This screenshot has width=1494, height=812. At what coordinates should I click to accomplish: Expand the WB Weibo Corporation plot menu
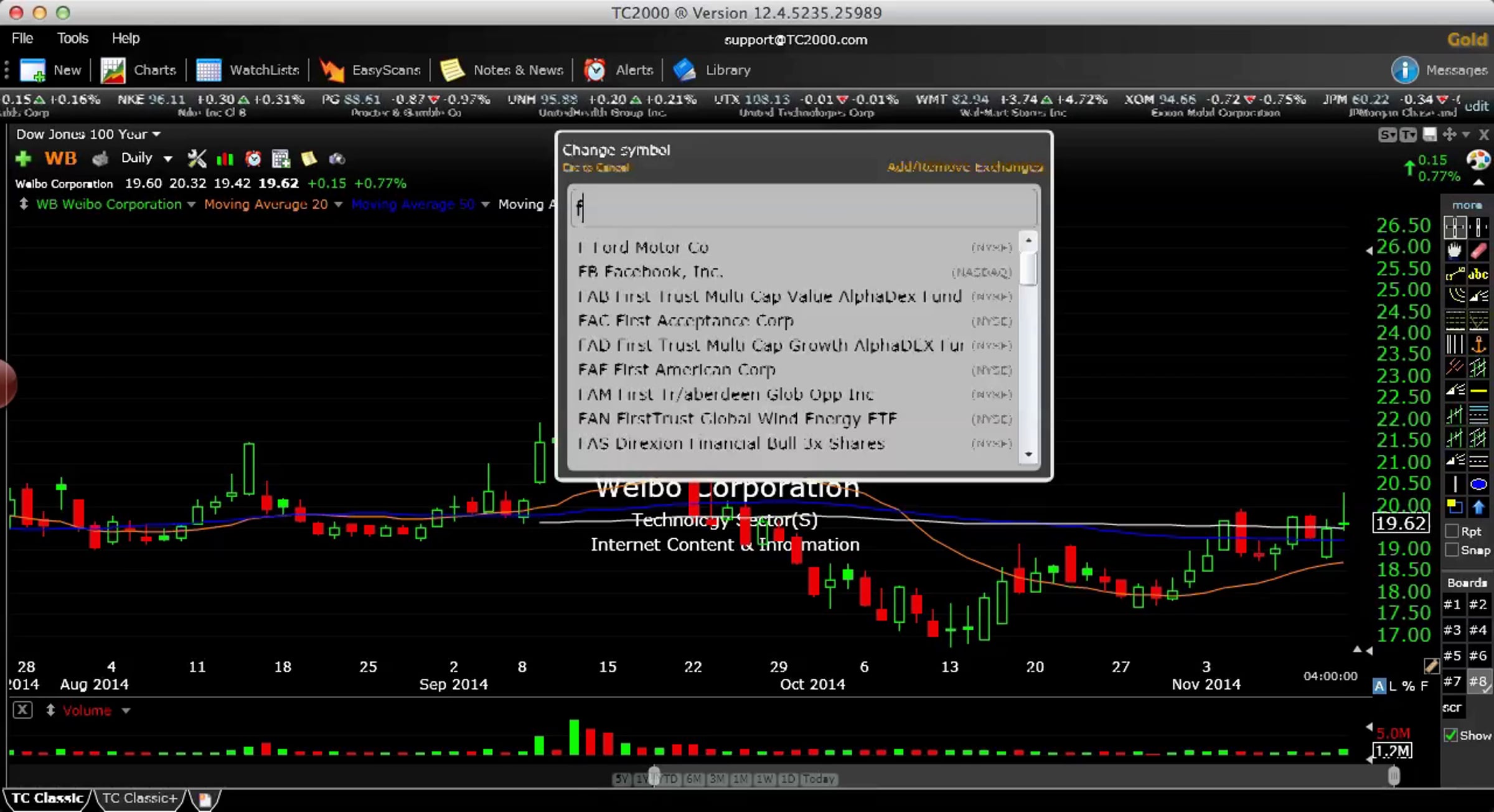191,204
